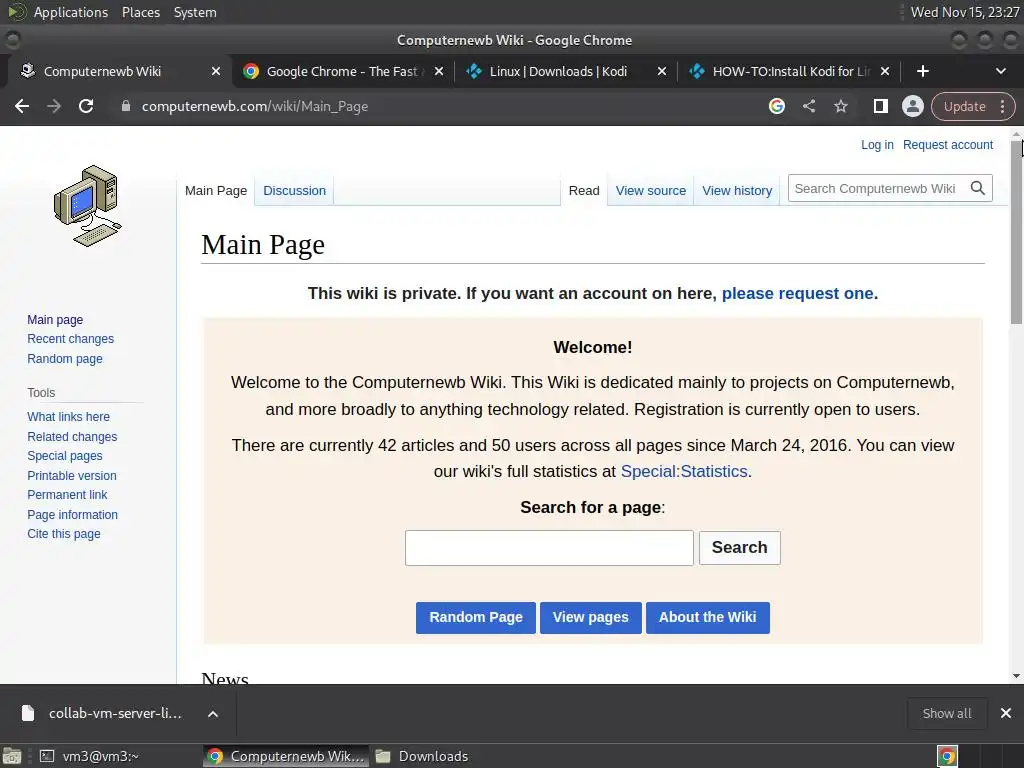Switch to the Google Chrome tab
Viewport: 1024px width, 768px height.
pyautogui.click(x=343, y=71)
